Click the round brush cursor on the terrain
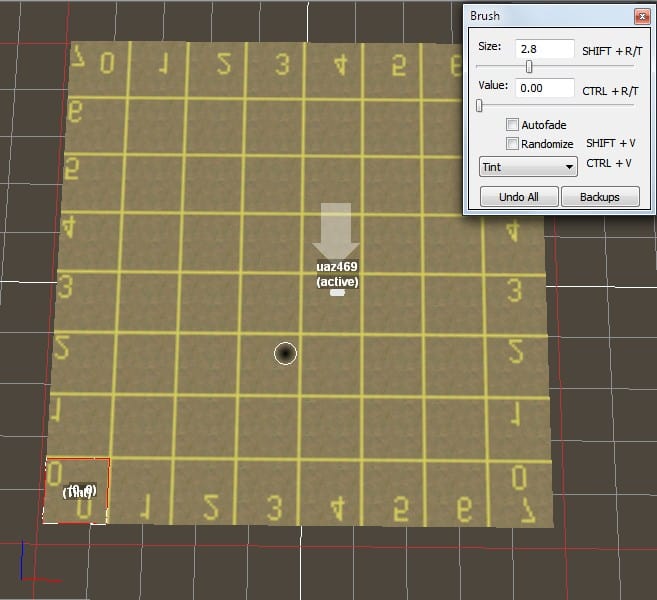The height and width of the screenshot is (600, 657). pos(285,353)
